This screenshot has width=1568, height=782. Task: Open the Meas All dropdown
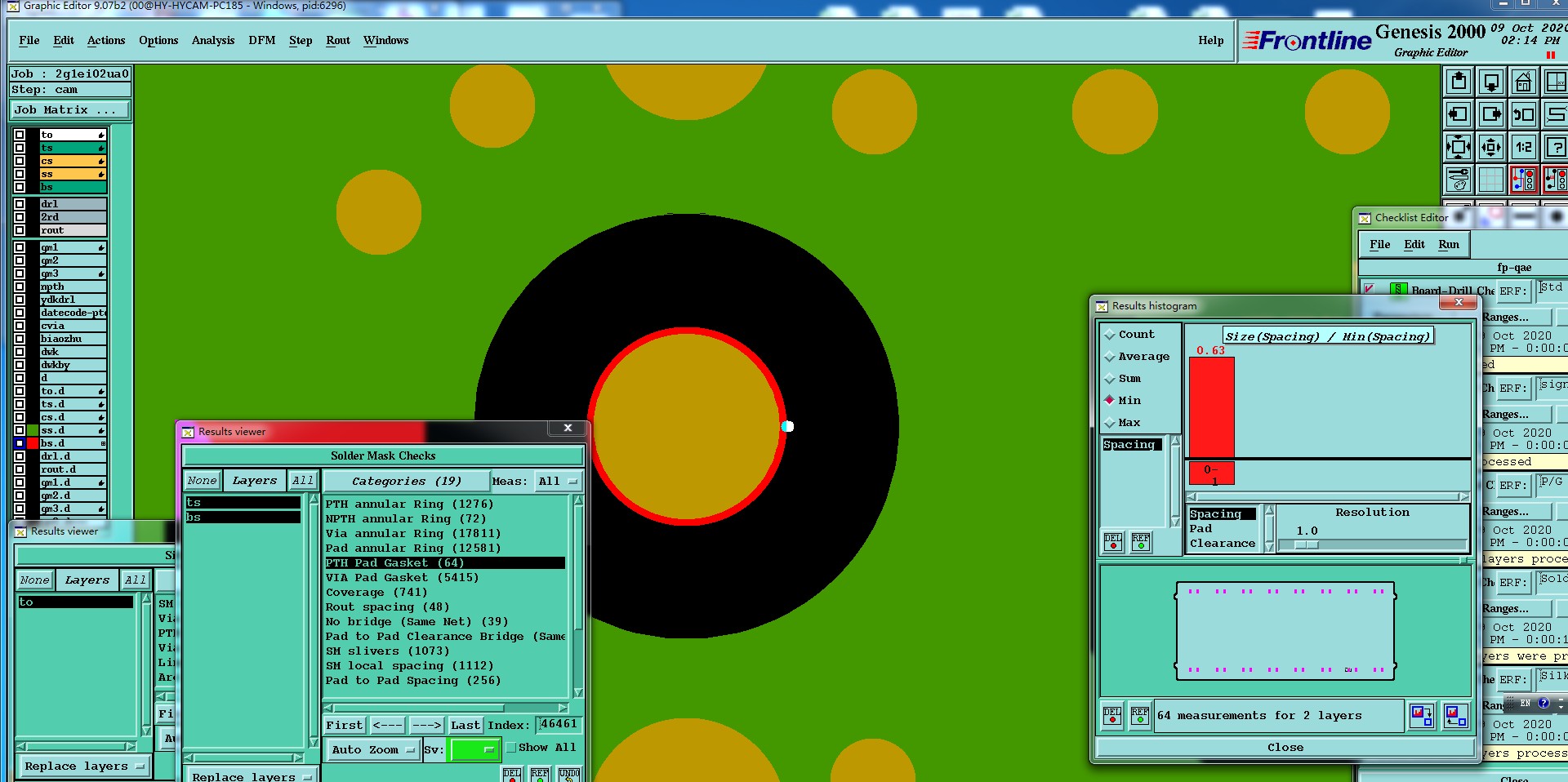pyautogui.click(x=558, y=482)
